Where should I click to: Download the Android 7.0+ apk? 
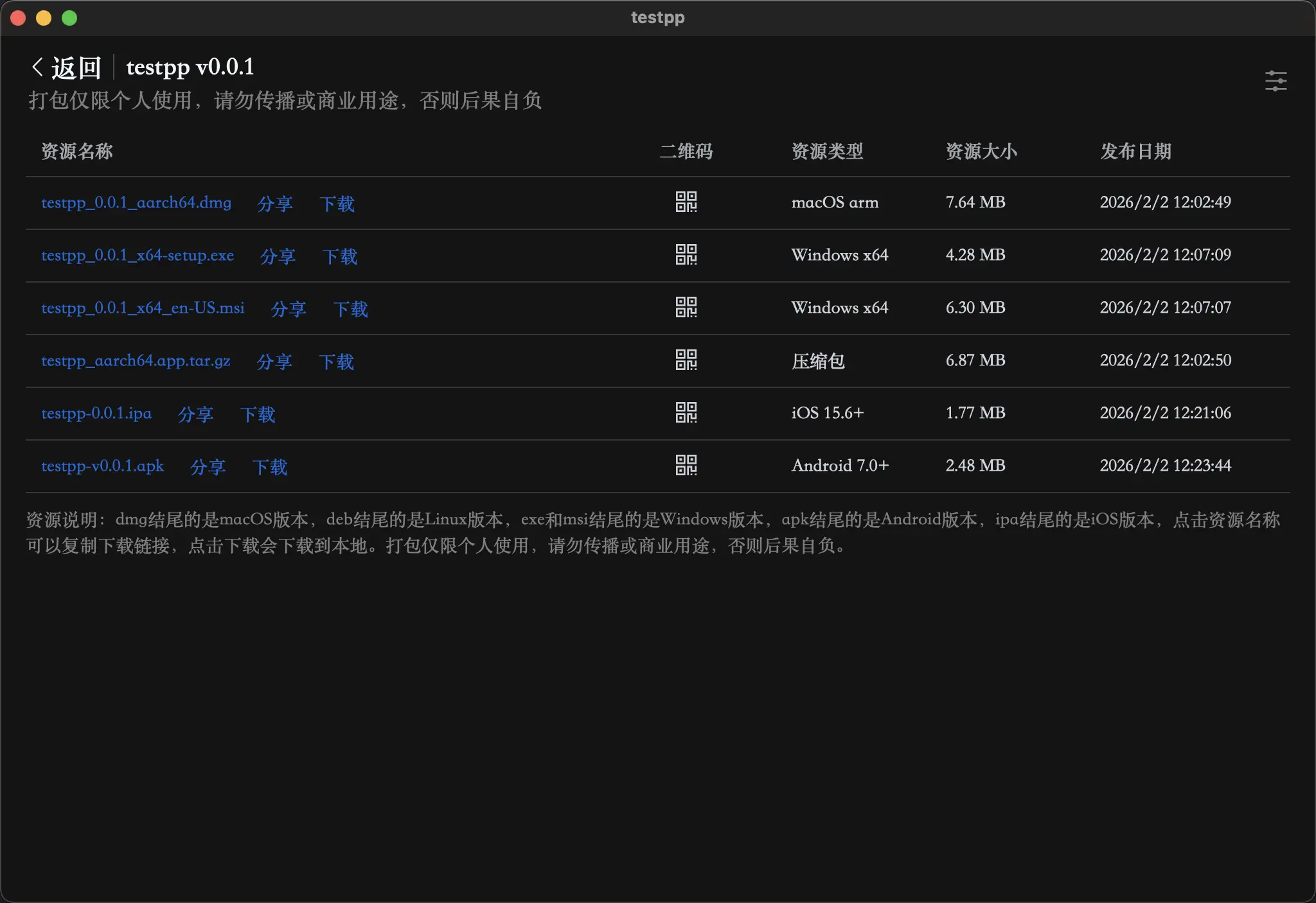269,467
